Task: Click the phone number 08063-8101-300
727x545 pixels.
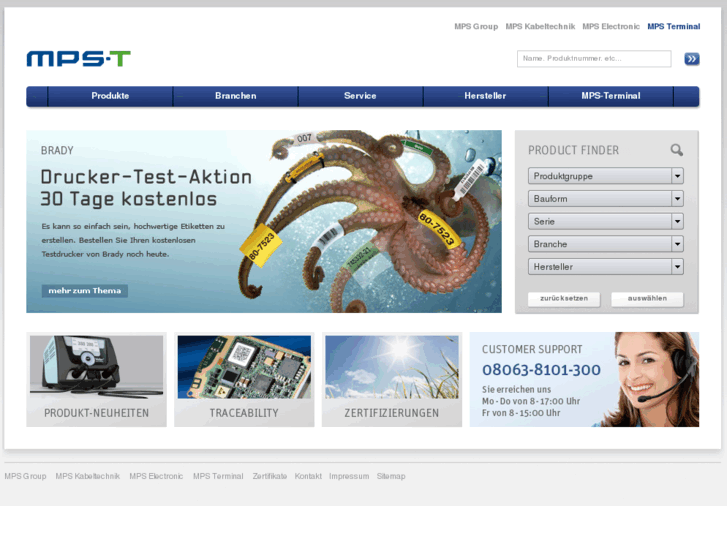Action: pyautogui.click(x=541, y=370)
